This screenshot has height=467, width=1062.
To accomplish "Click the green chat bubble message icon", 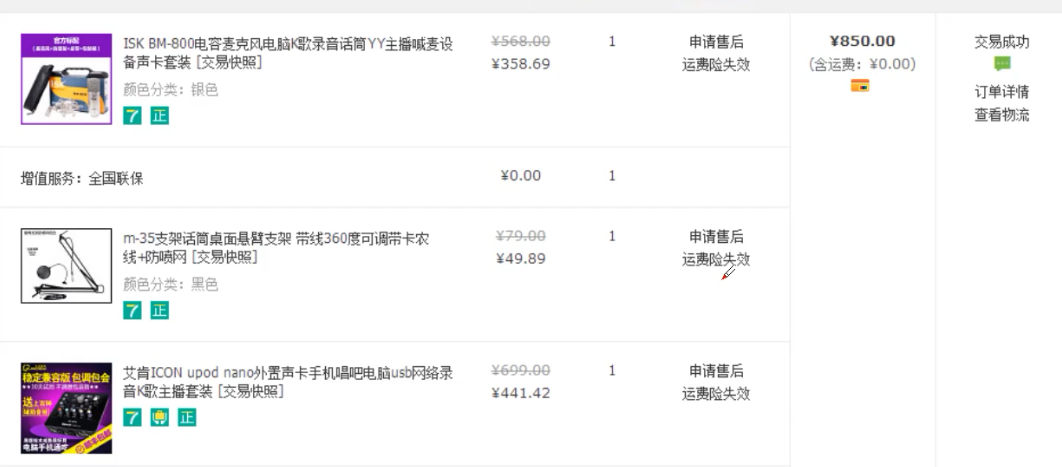I will point(1002,64).
